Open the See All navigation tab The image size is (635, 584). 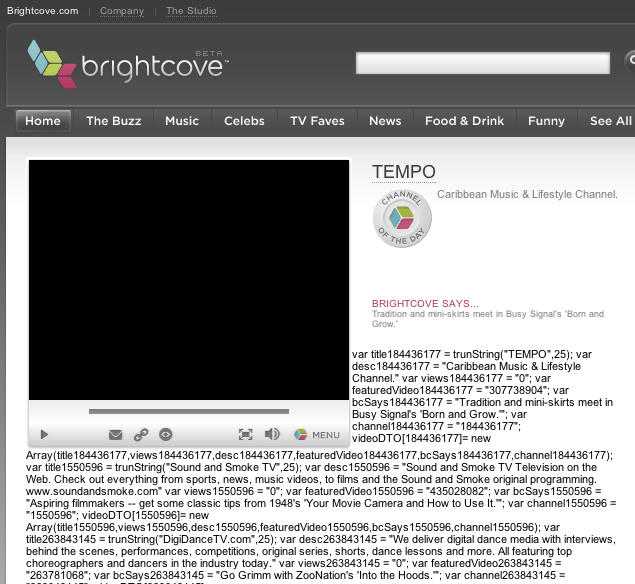tap(610, 121)
